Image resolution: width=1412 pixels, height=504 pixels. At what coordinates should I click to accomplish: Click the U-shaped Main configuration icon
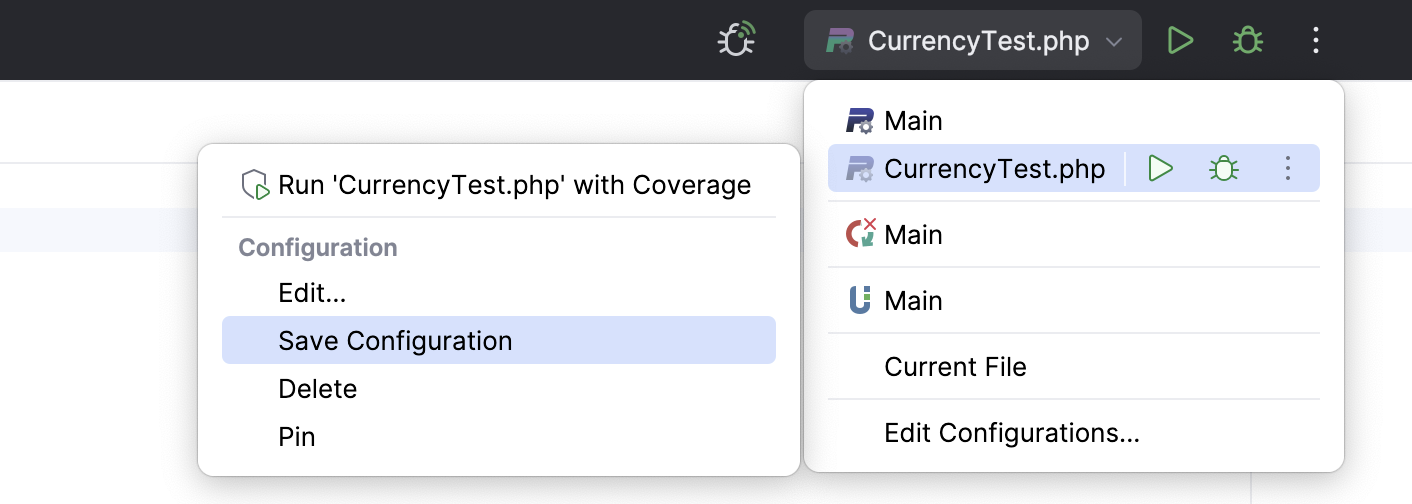point(860,301)
